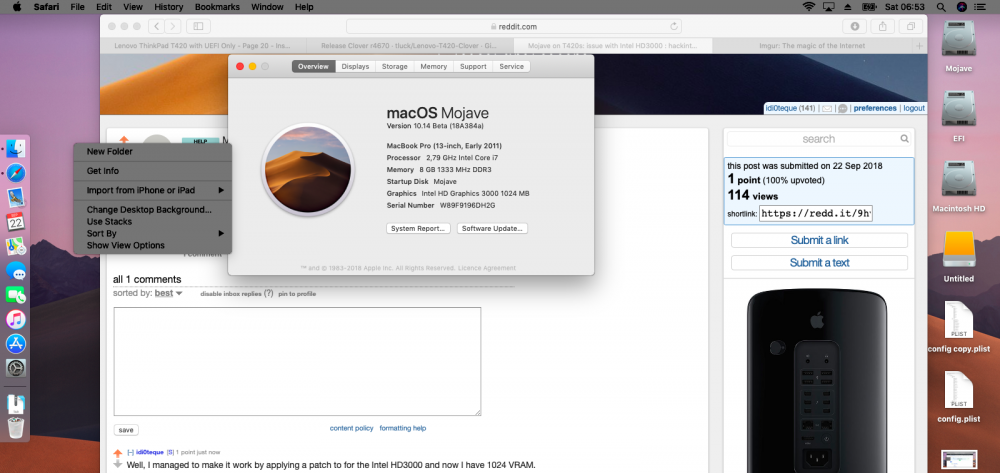
Task: Open the Service tab
Action: pyautogui.click(x=511, y=66)
